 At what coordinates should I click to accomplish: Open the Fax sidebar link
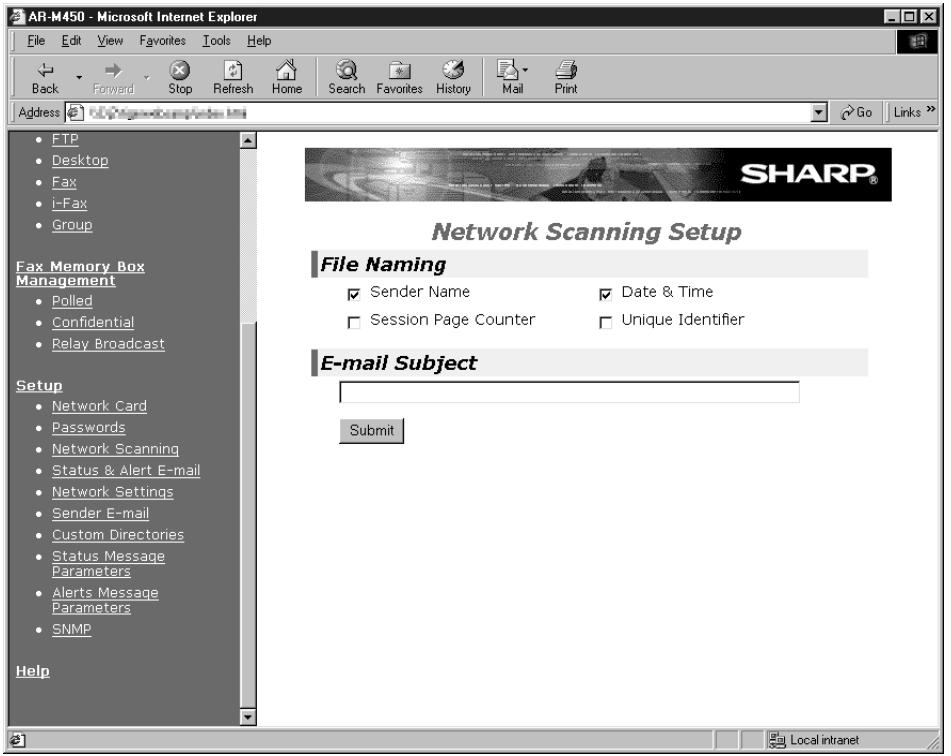tap(64, 182)
